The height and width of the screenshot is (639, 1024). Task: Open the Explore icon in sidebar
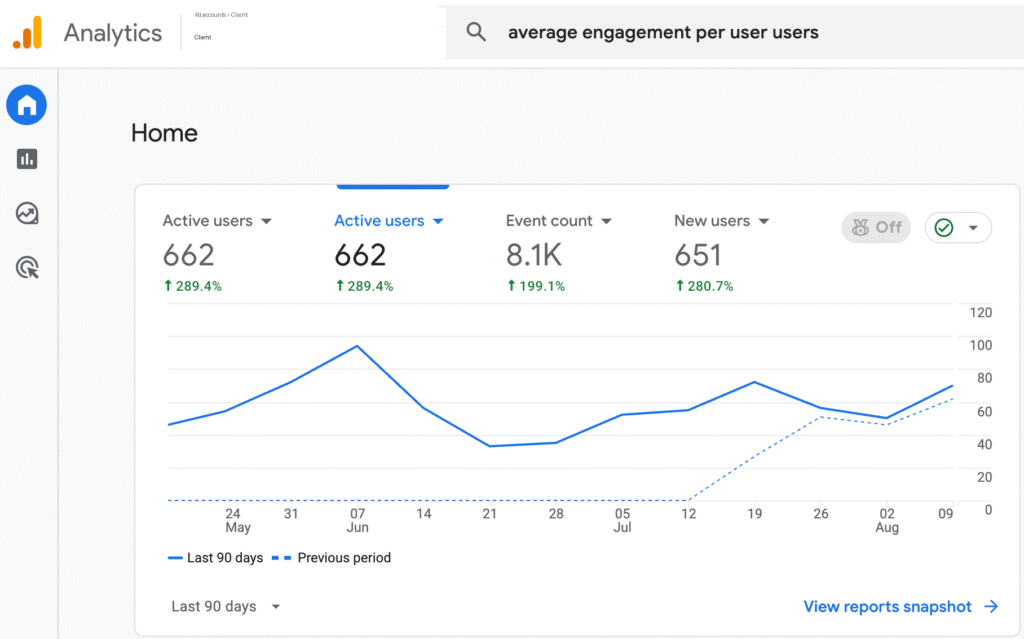coord(27,214)
